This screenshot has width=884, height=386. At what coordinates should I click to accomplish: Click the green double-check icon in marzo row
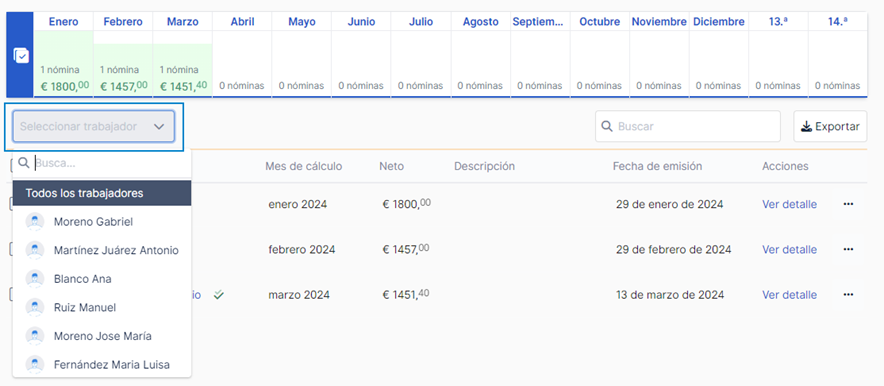pyautogui.click(x=219, y=294)
